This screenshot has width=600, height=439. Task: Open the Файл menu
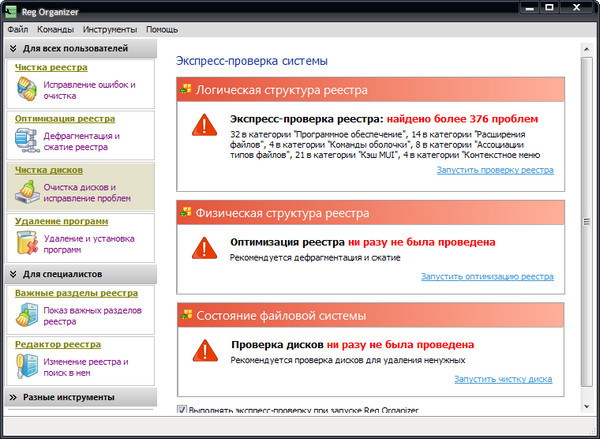click(x=17, y=30)
